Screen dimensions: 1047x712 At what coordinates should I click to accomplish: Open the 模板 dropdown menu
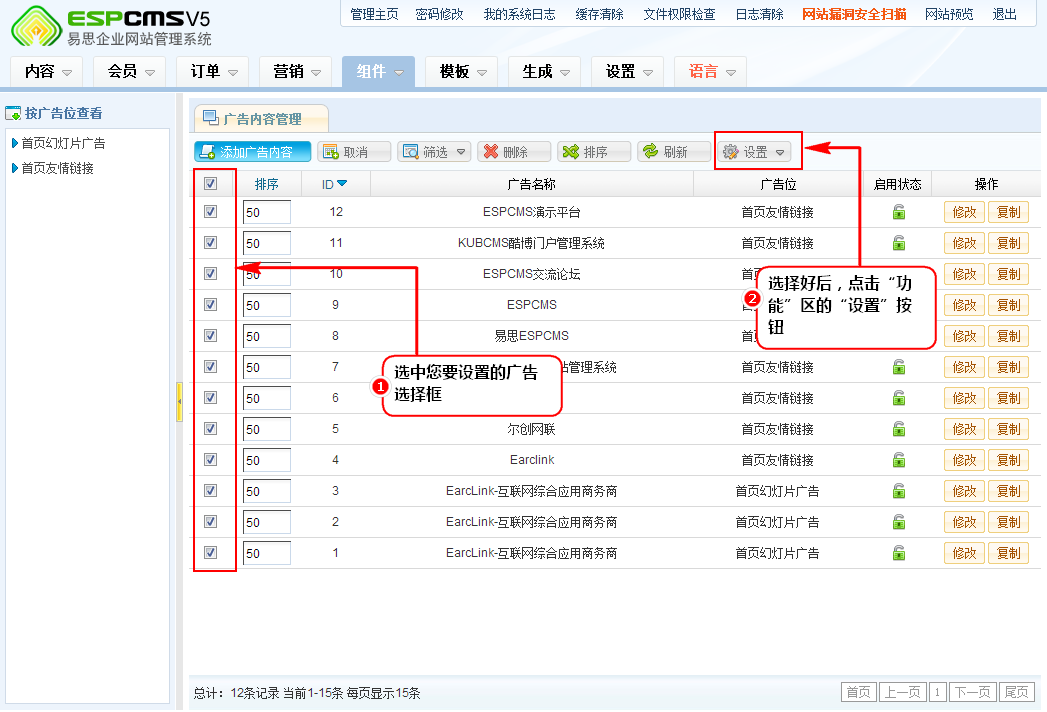coord(461,71)
